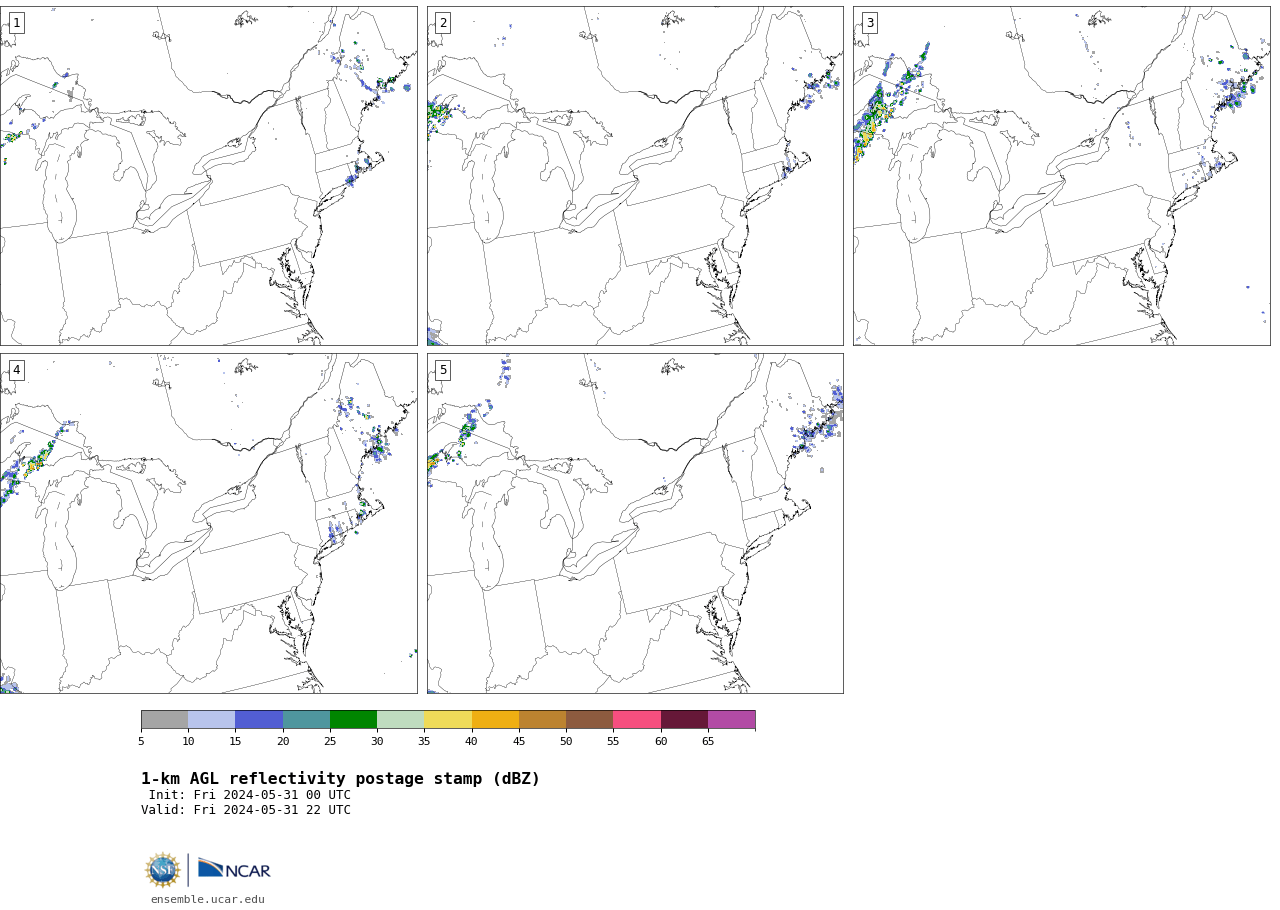Click the 1-km AGL reflectivity title
The image size is (1280, 910).
(340, 779)
